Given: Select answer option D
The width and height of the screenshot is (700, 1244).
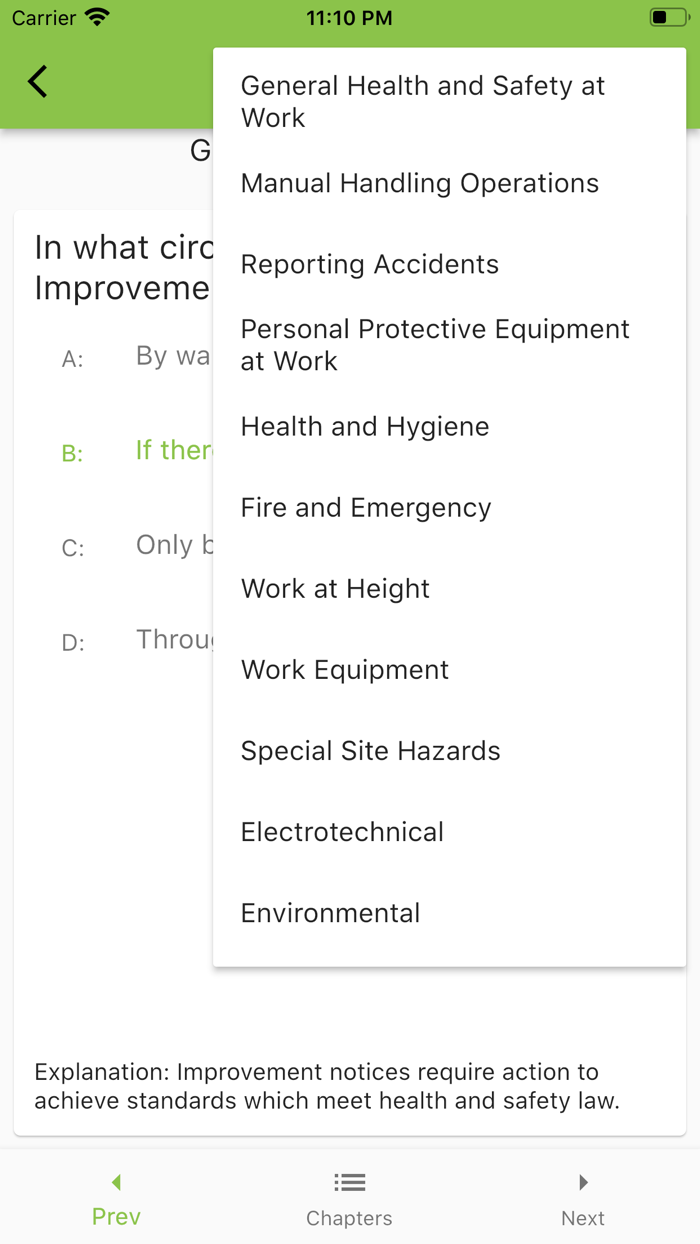Looking at the screenshot, I should tap(120, 641).
